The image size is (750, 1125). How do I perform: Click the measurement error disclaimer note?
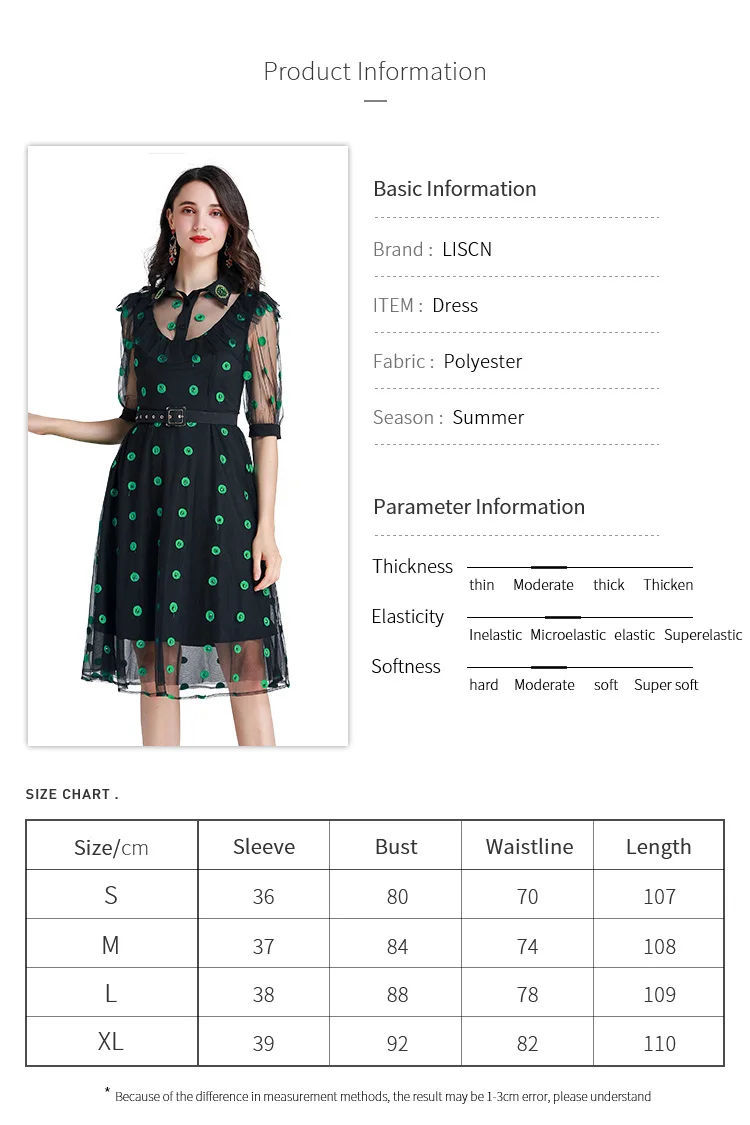(378, 1096)
